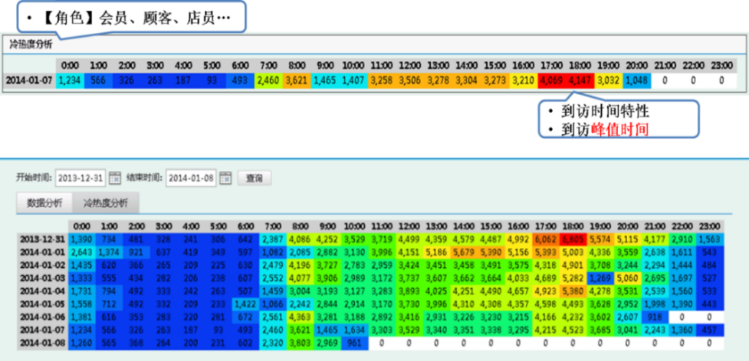Focus the 开始时间 date input showing 2013-12-31

click(81, 178)
